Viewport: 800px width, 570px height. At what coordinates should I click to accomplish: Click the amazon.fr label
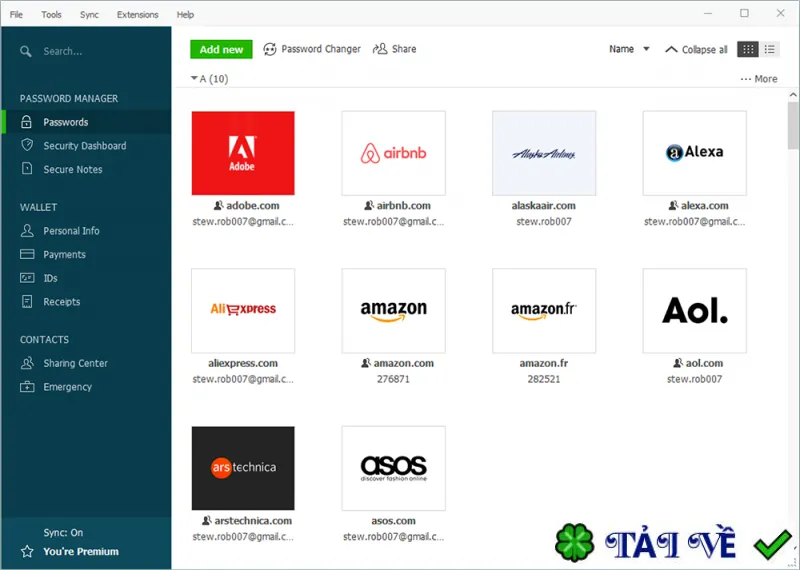click(544, 363)
